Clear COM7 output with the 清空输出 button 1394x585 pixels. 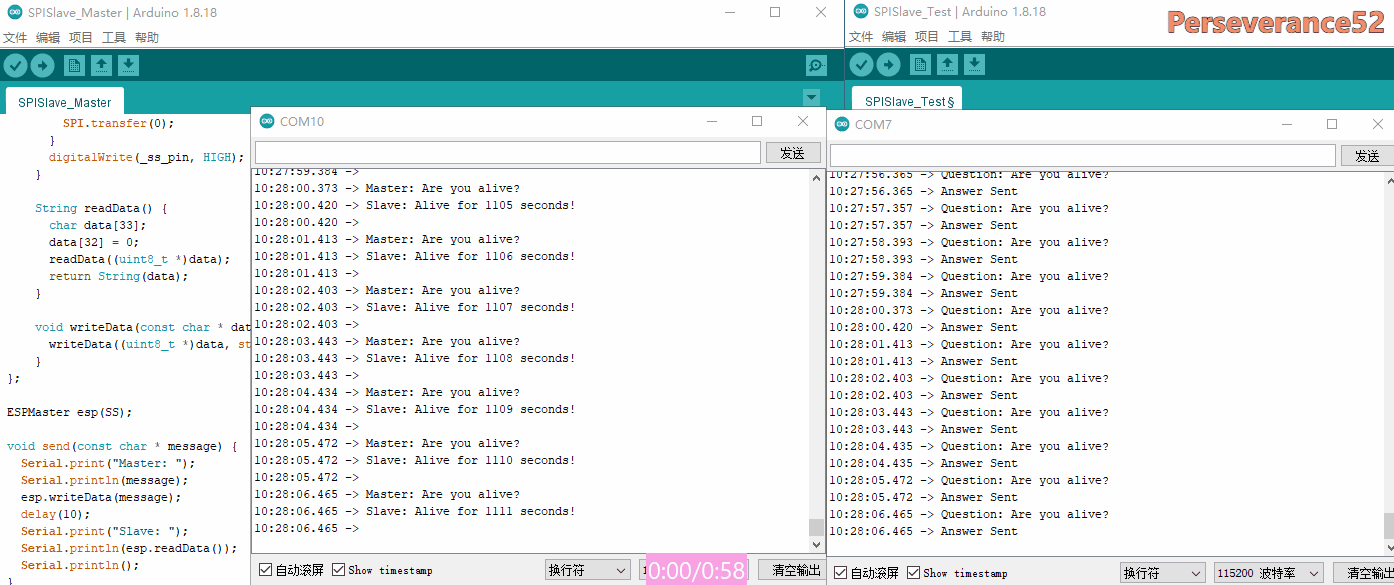(x=1372, y=571)
